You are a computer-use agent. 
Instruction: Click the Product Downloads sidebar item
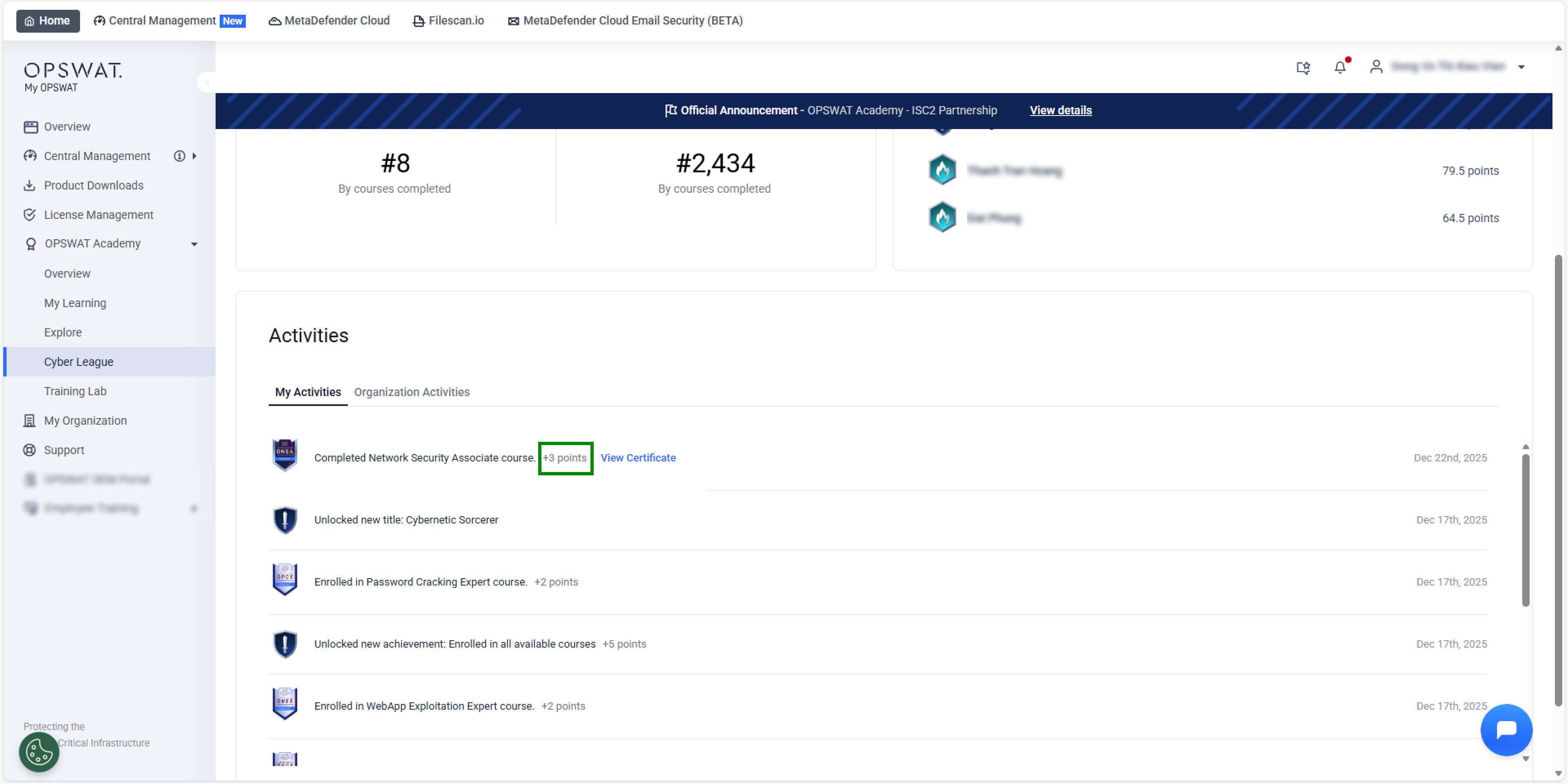point(93,185)
